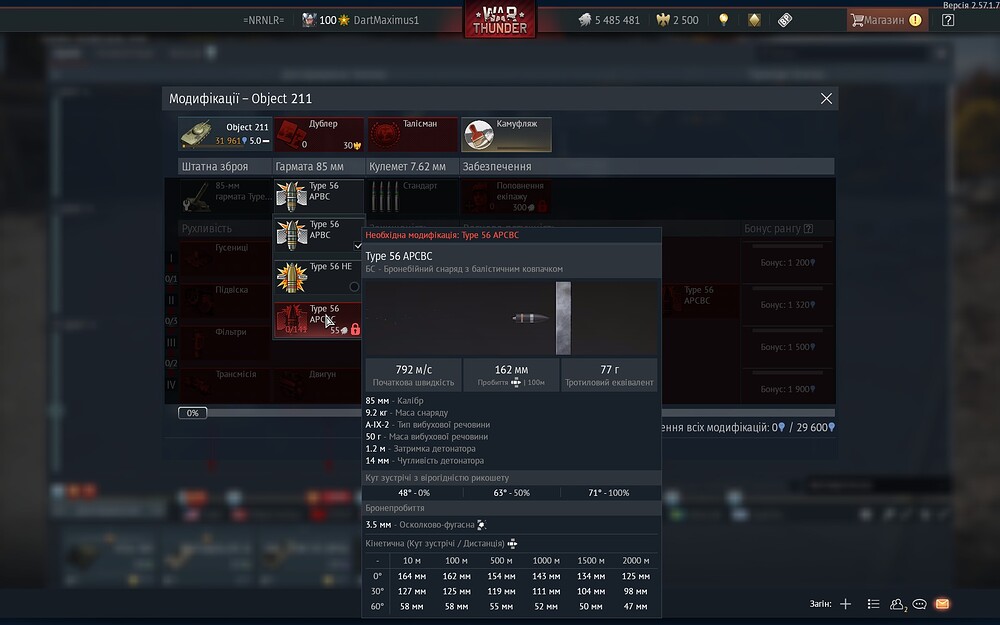Open the gold diamond premium icon
Screen dimensions: 1000x625
754,20
